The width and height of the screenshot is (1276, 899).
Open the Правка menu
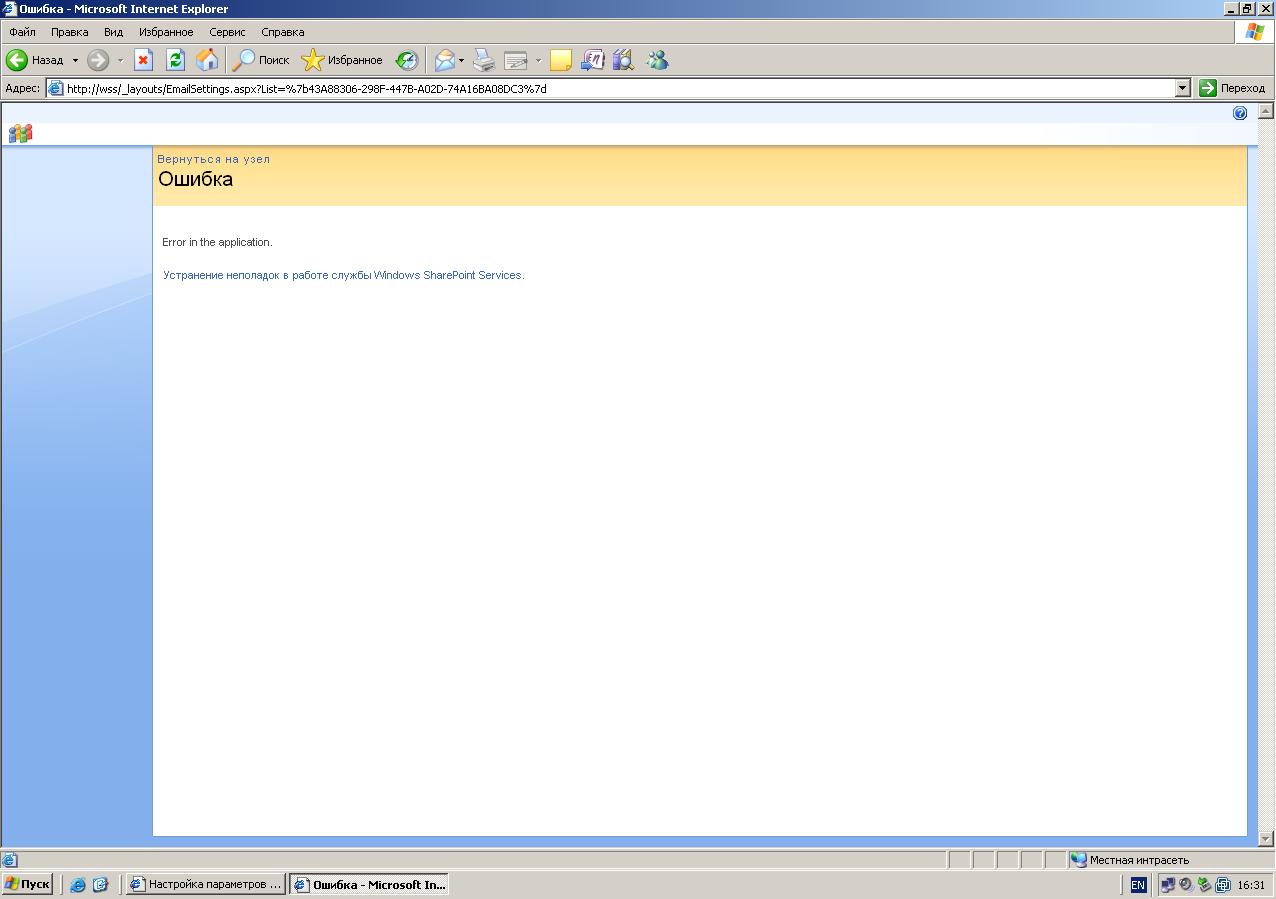[69, 32]
